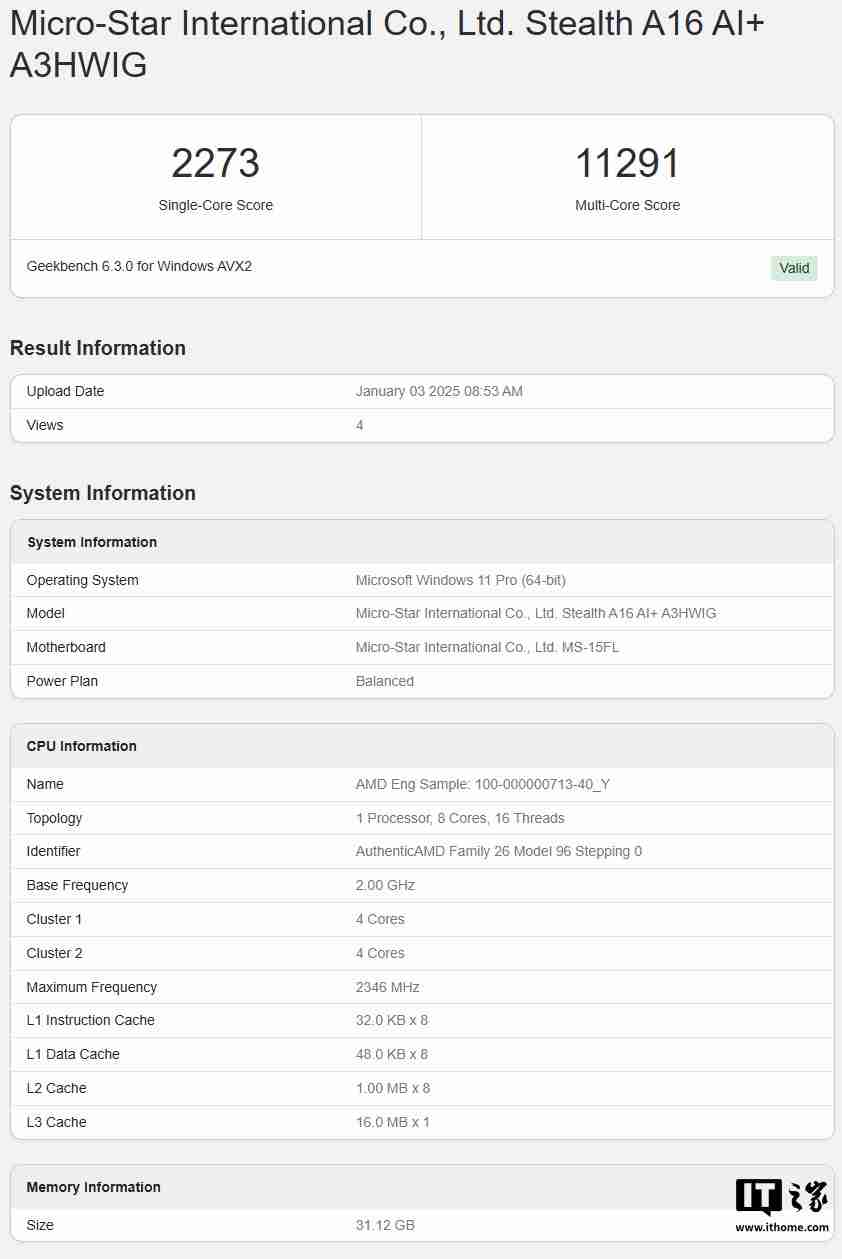Select the Result Information heading

pyautogui.click(x=98, y=348)
